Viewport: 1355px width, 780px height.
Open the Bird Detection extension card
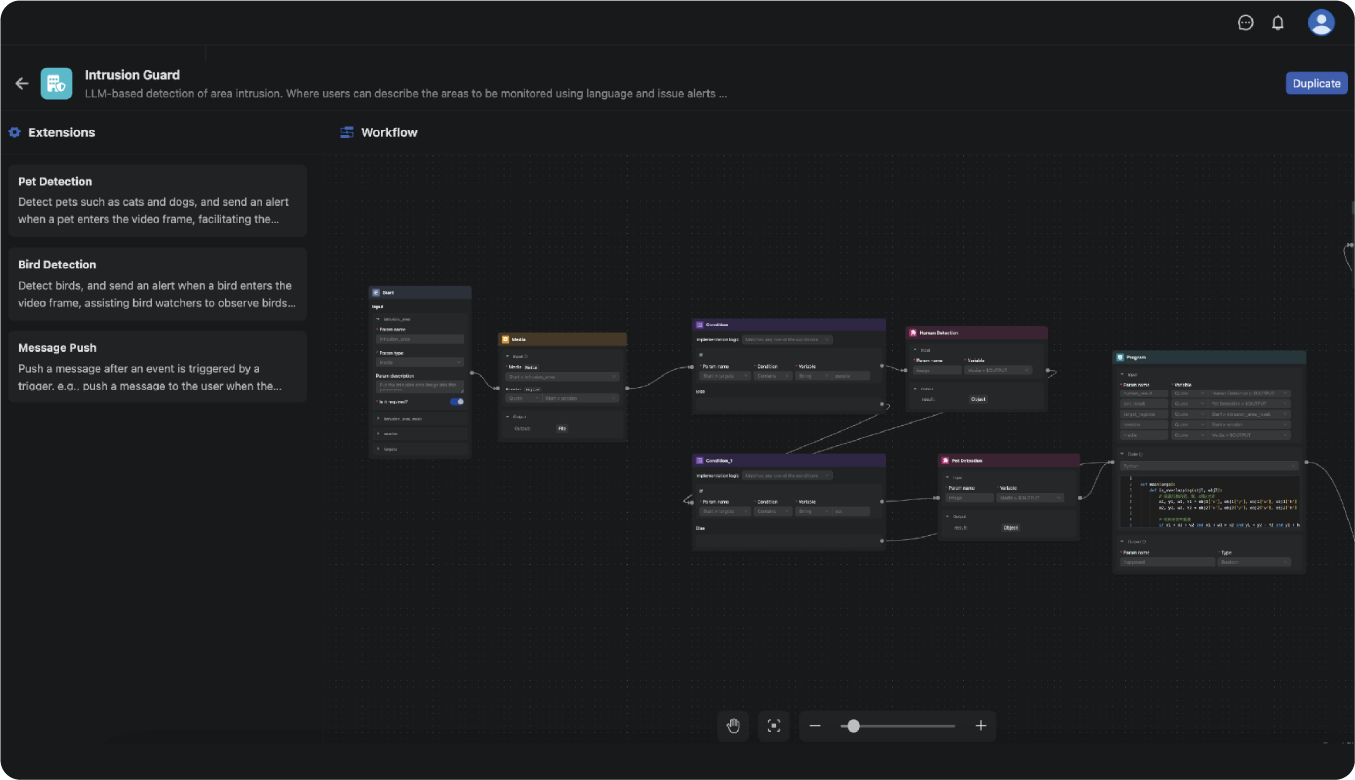tap(158, 284)
